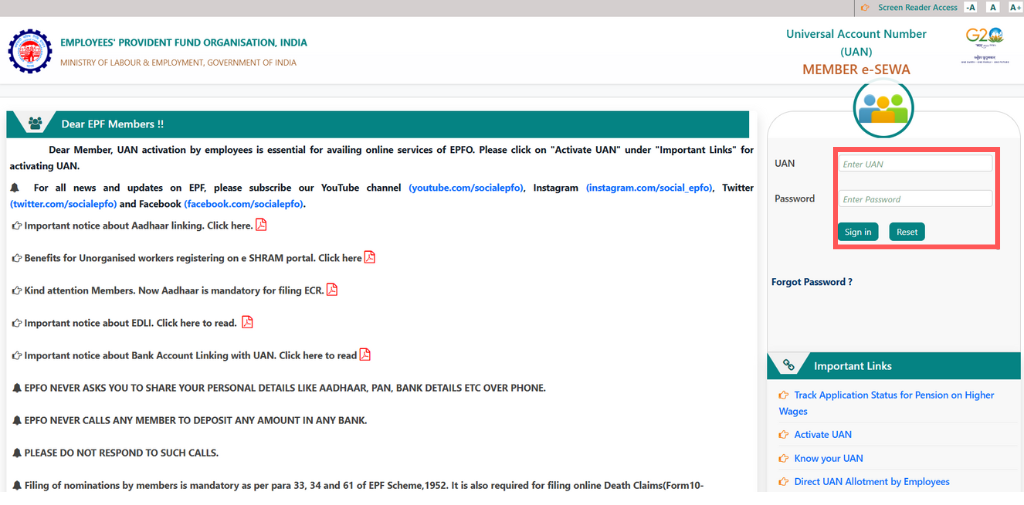Click the chain link icon beside Important Links
1024x505 pixels.
(788, 365)
